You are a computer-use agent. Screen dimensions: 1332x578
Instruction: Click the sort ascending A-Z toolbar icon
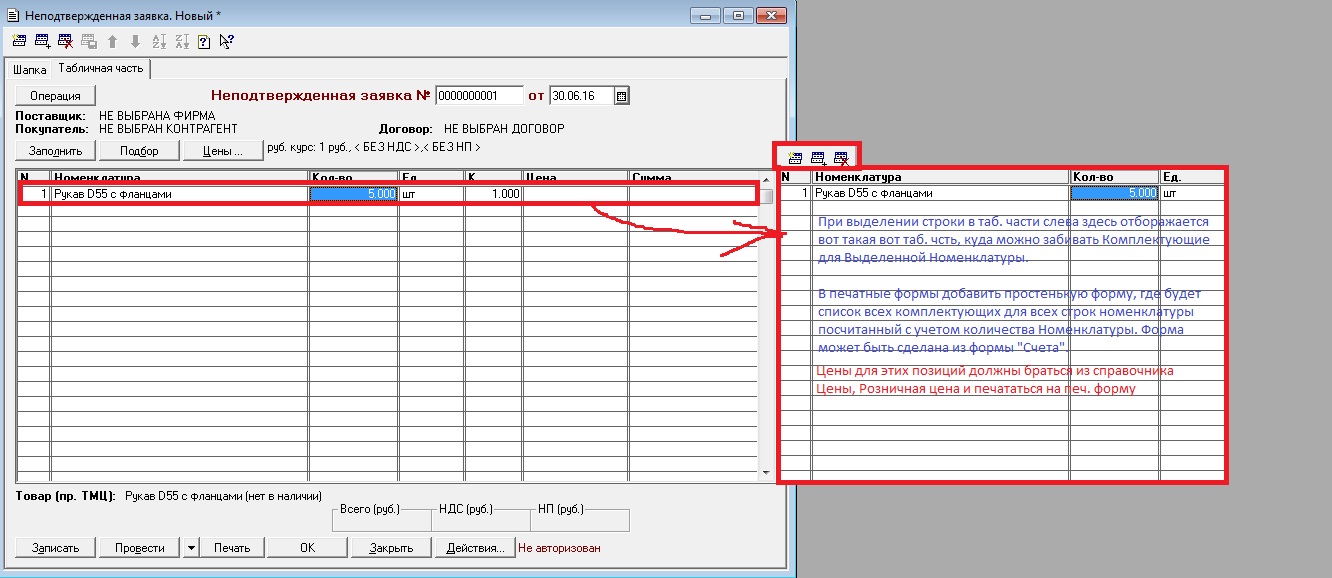click(x=158, y=41)
